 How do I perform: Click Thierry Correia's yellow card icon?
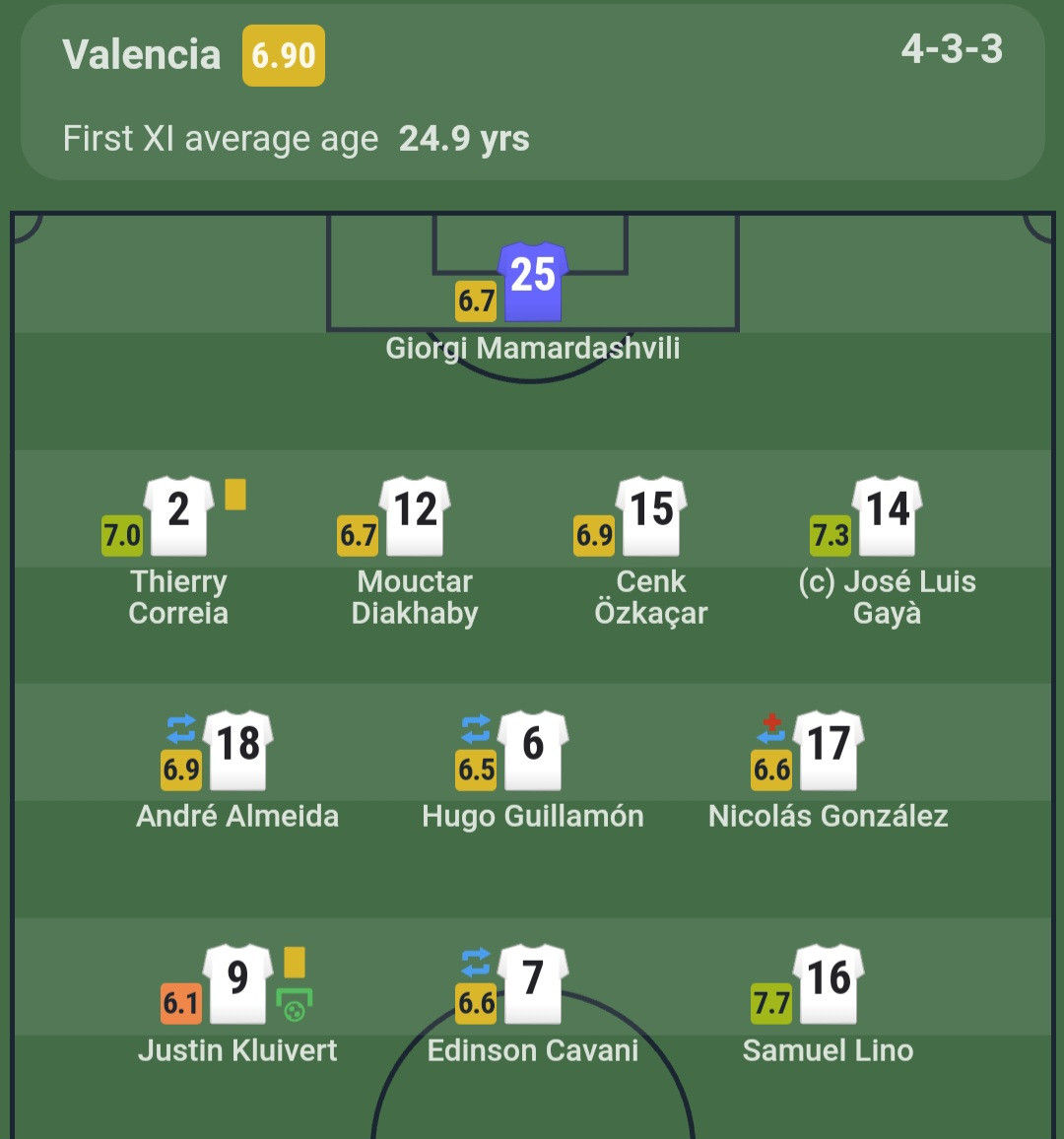click(235, 494)
